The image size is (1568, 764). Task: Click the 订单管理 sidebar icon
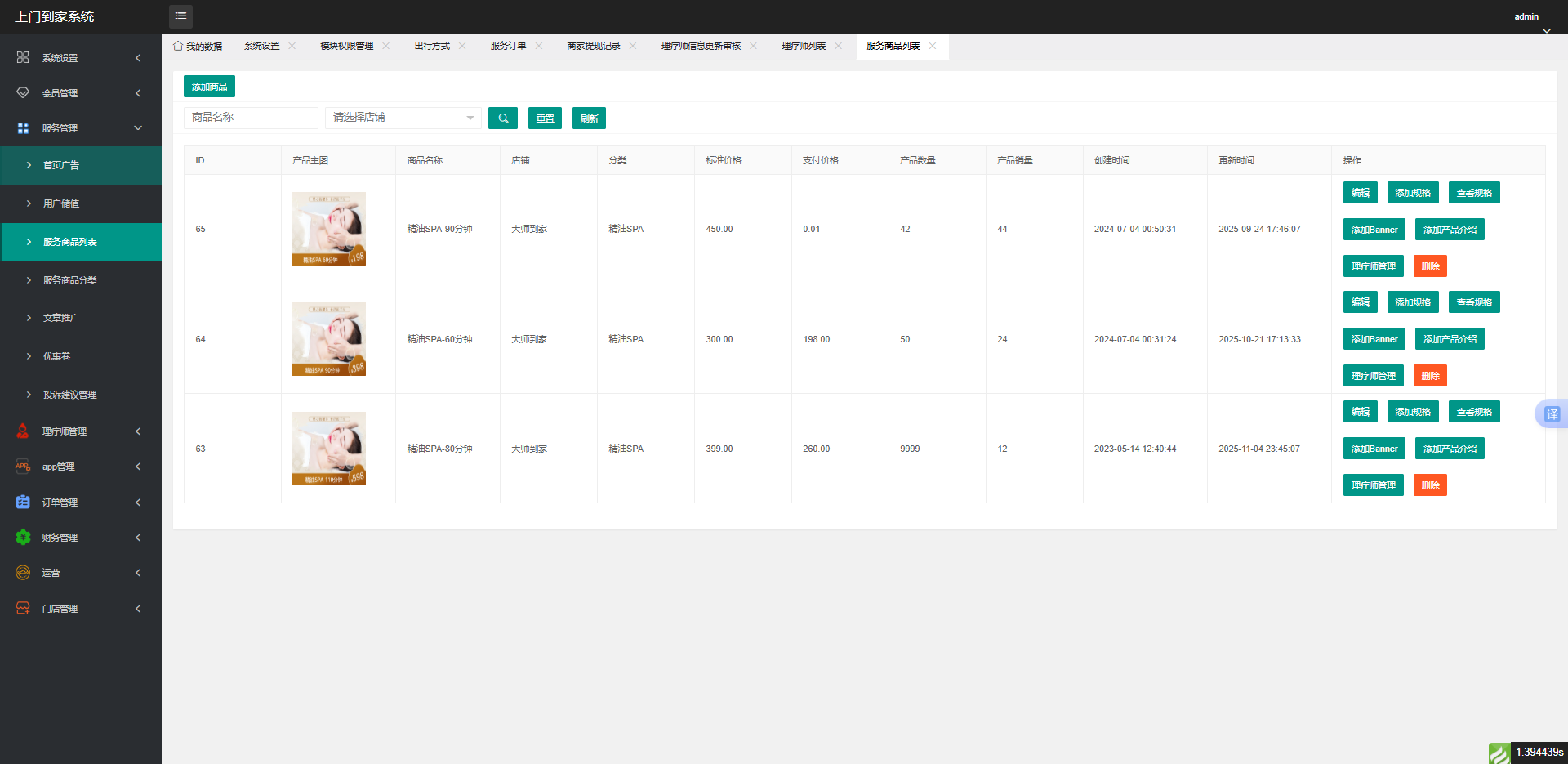pos(23,503)
